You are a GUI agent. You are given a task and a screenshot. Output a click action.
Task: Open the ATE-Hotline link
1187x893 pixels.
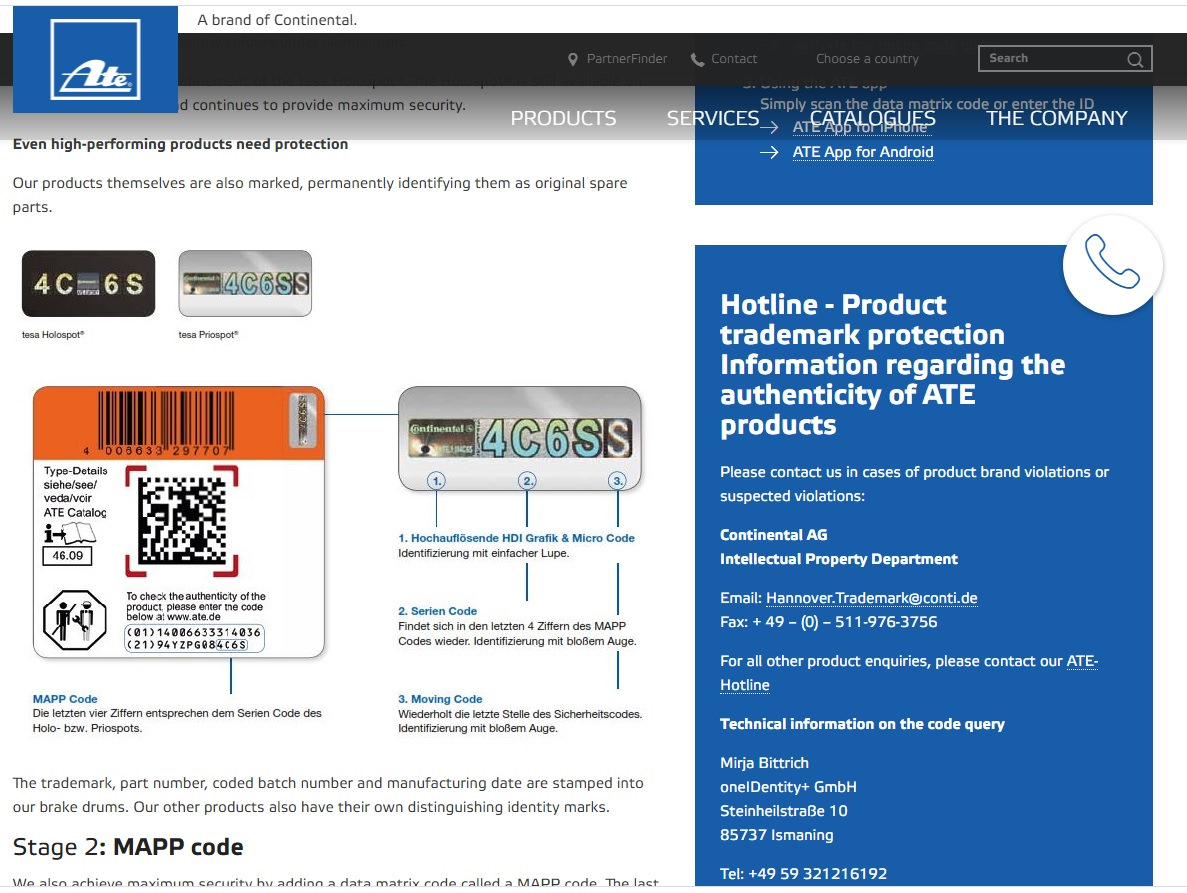tap(908, 673)
